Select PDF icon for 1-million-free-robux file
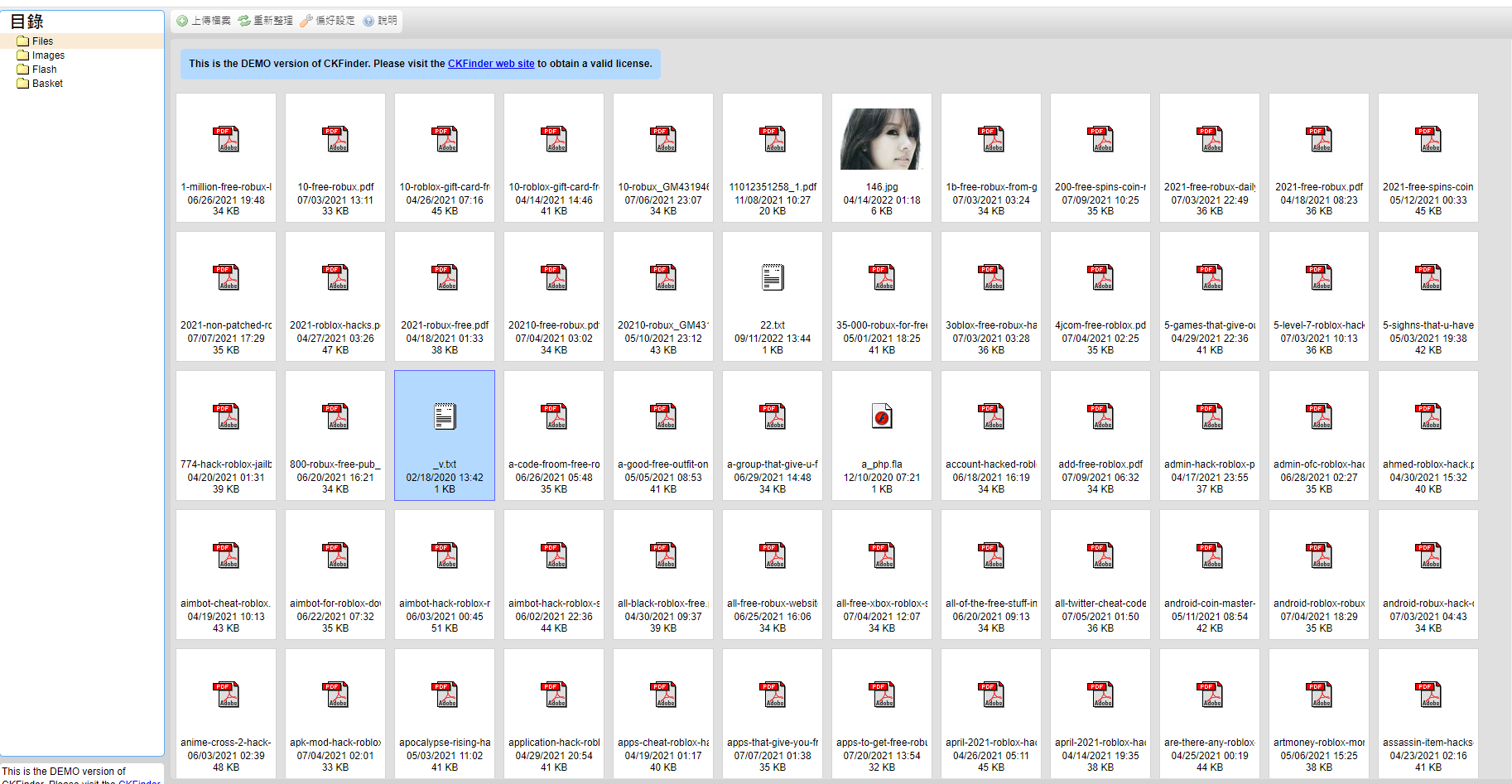Screen dimensions: 1512x784 click(x=226, y=139)
